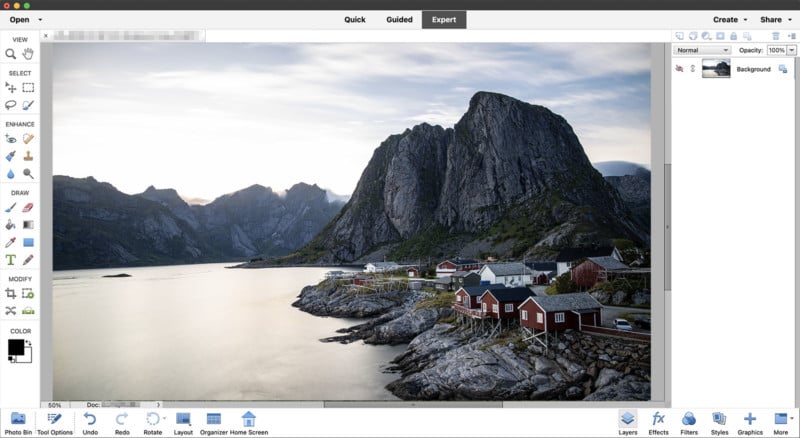
Task: Click the delete layer trash icon
Action: click(x=775, y=36)
